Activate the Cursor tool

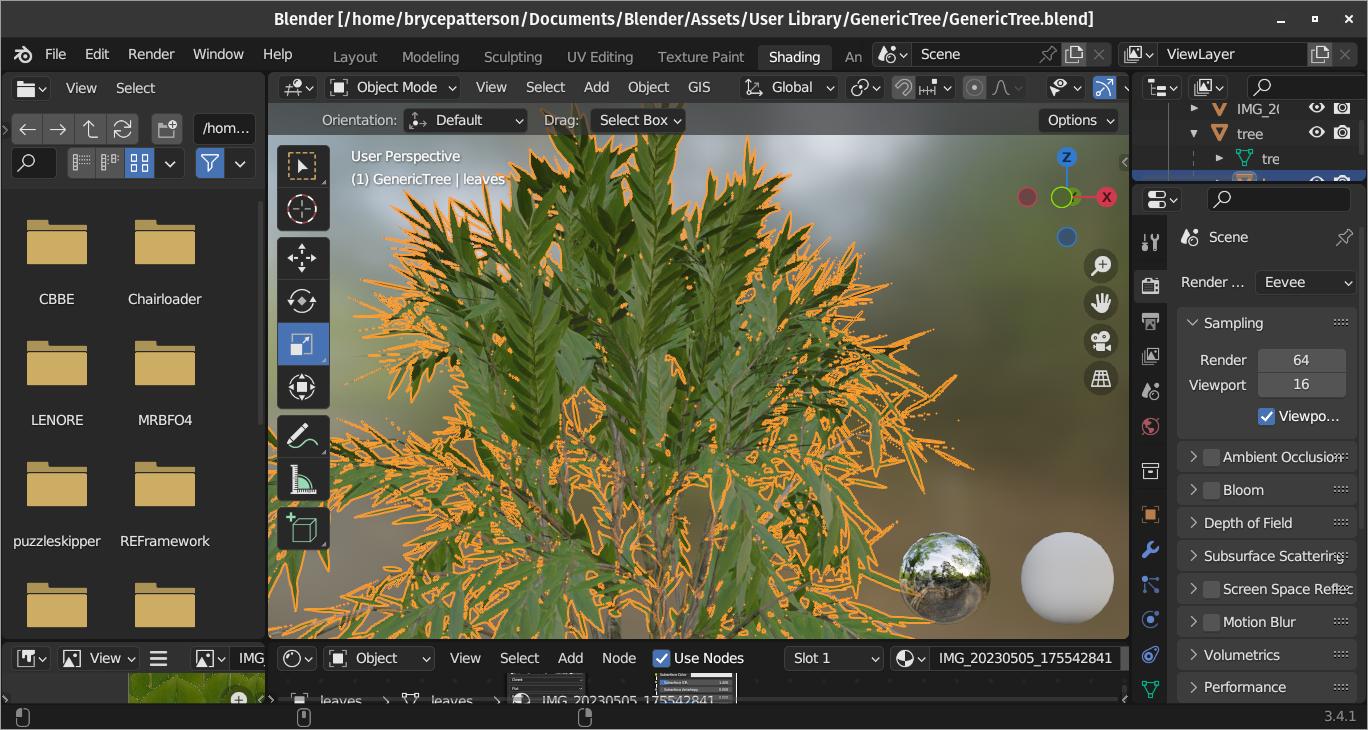pos(302,209)
